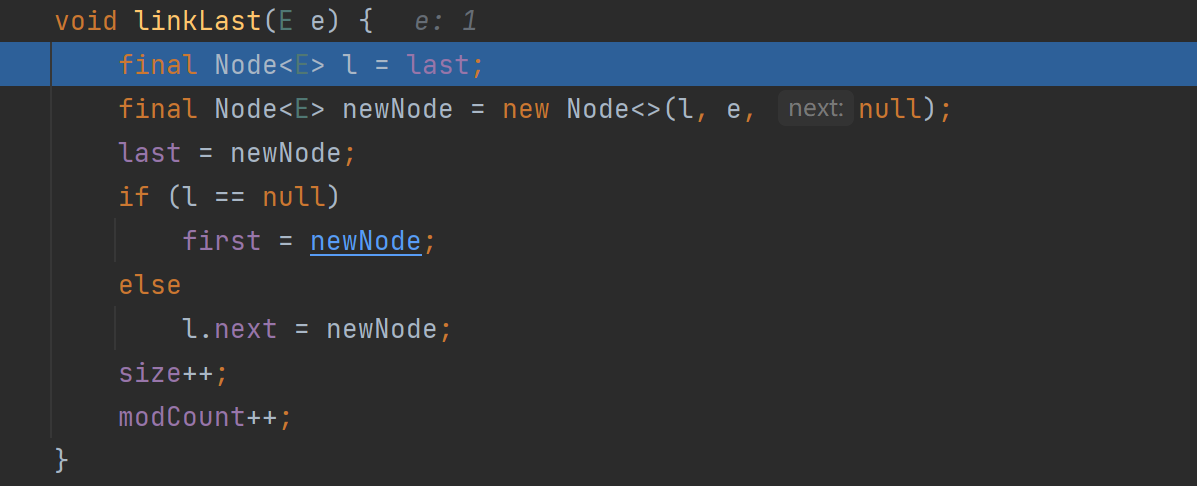Click the 'size++' statement
Image resolution: width=1197 pixels, height=486 pixels.
point(173,374)
